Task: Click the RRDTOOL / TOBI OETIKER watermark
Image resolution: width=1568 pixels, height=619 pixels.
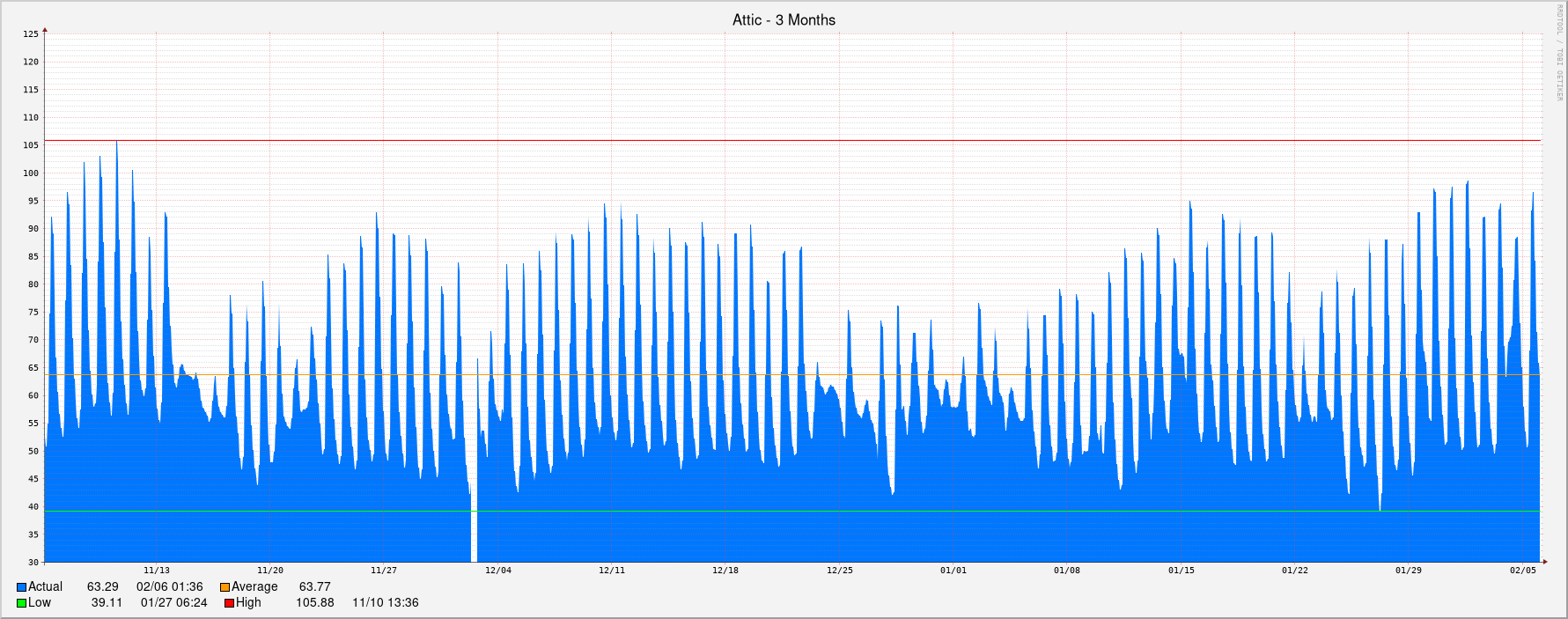Action: [x=1559, y=53]
